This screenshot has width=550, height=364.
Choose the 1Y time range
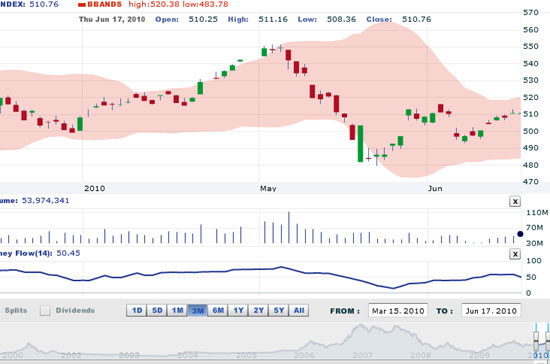click(x=239, y=310)
